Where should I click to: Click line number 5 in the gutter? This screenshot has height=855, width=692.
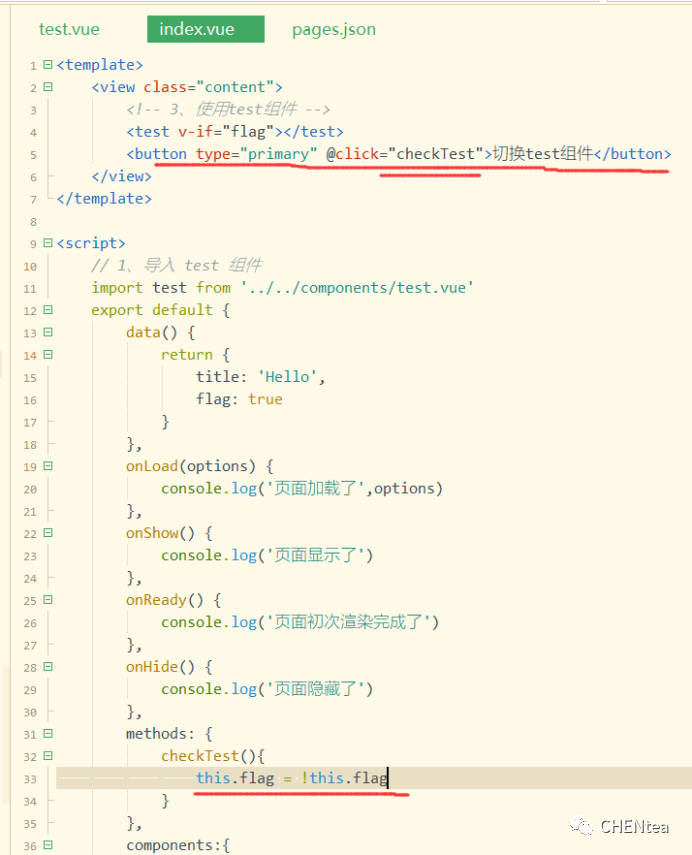pos(33,155)
